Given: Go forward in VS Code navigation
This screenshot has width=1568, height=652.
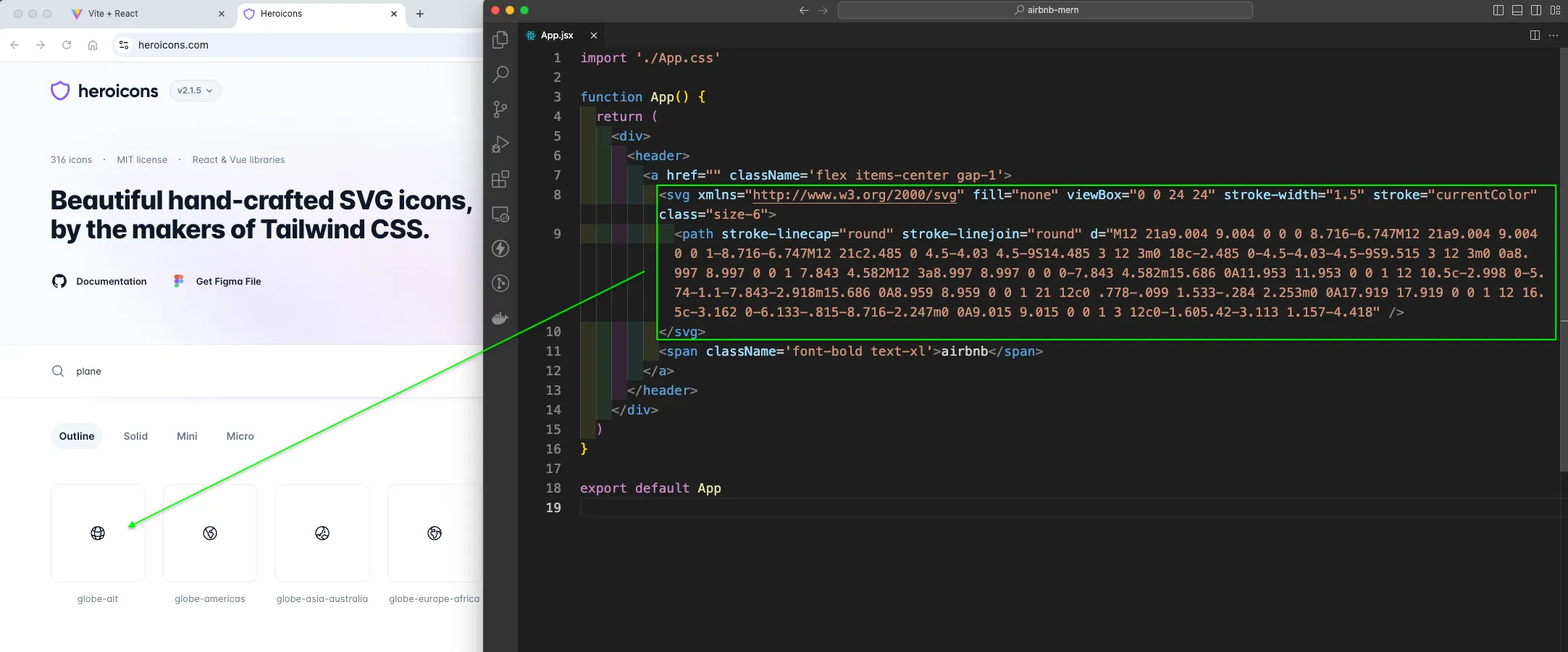Looking at the screenshot, I should pos(823,10).
